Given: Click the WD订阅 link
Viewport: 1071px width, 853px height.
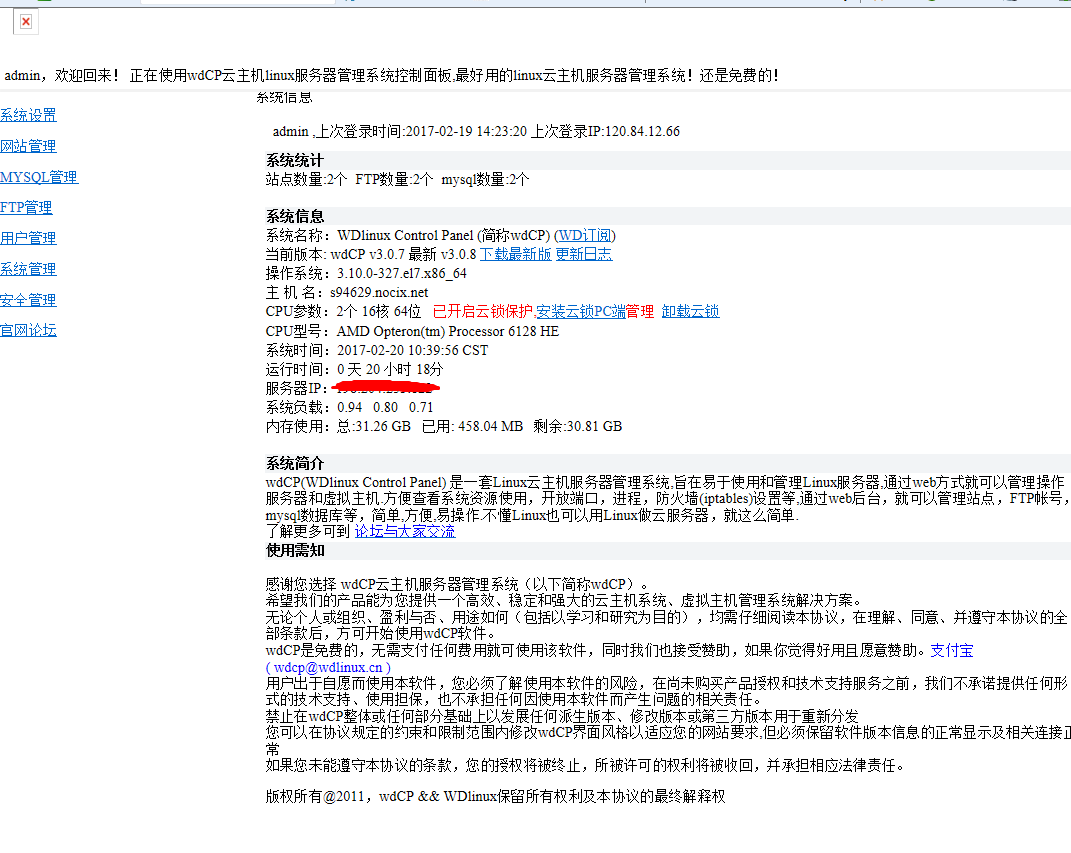Looking at the screenshot, I should 585,236.
